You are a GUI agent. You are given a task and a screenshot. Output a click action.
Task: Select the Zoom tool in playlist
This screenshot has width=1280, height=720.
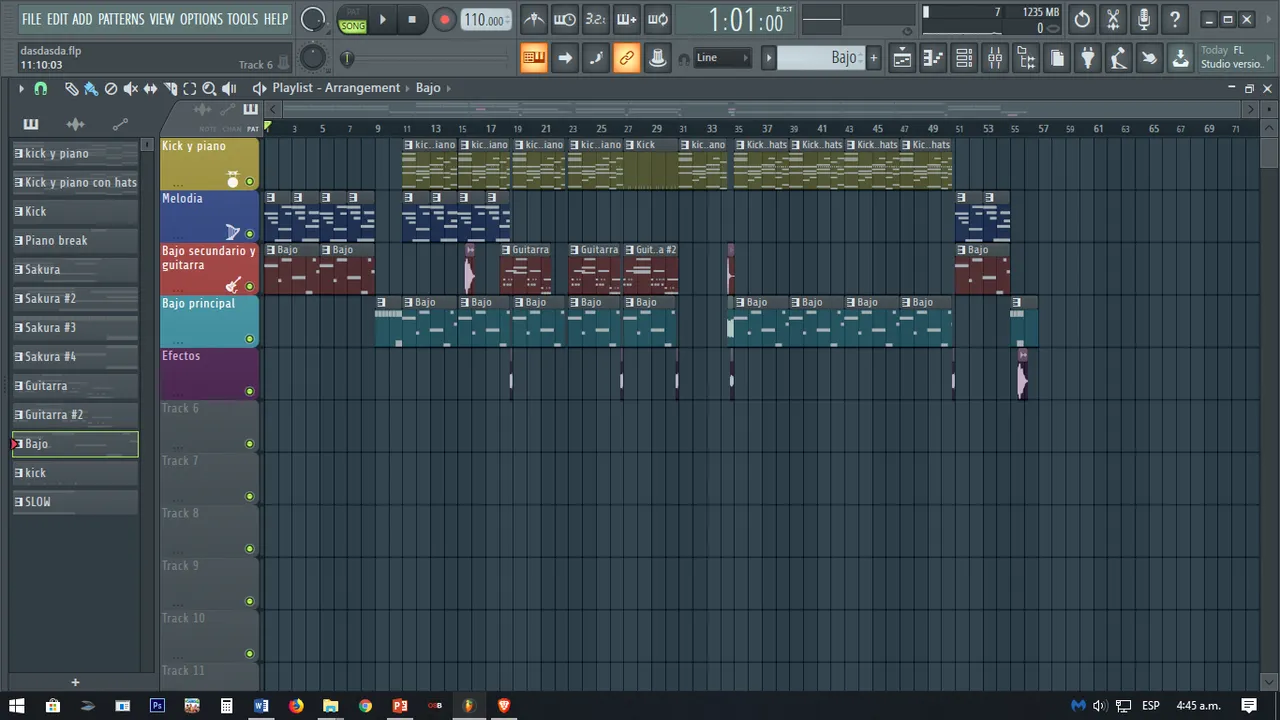coord(210,88)
